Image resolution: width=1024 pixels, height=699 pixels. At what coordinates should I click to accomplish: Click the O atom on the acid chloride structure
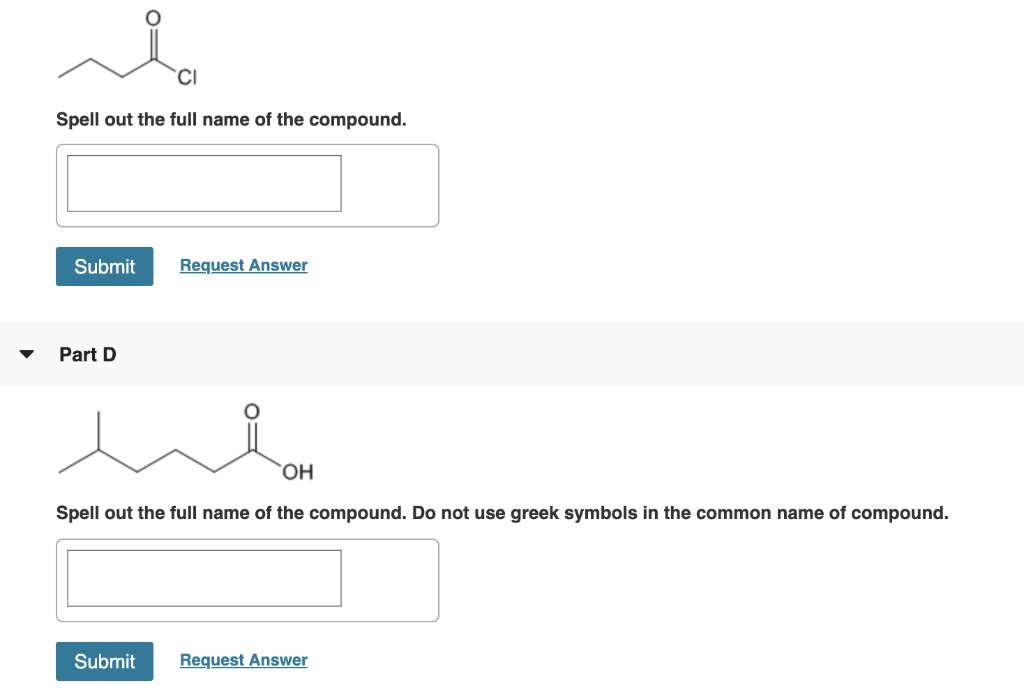(x=152, y=16)
